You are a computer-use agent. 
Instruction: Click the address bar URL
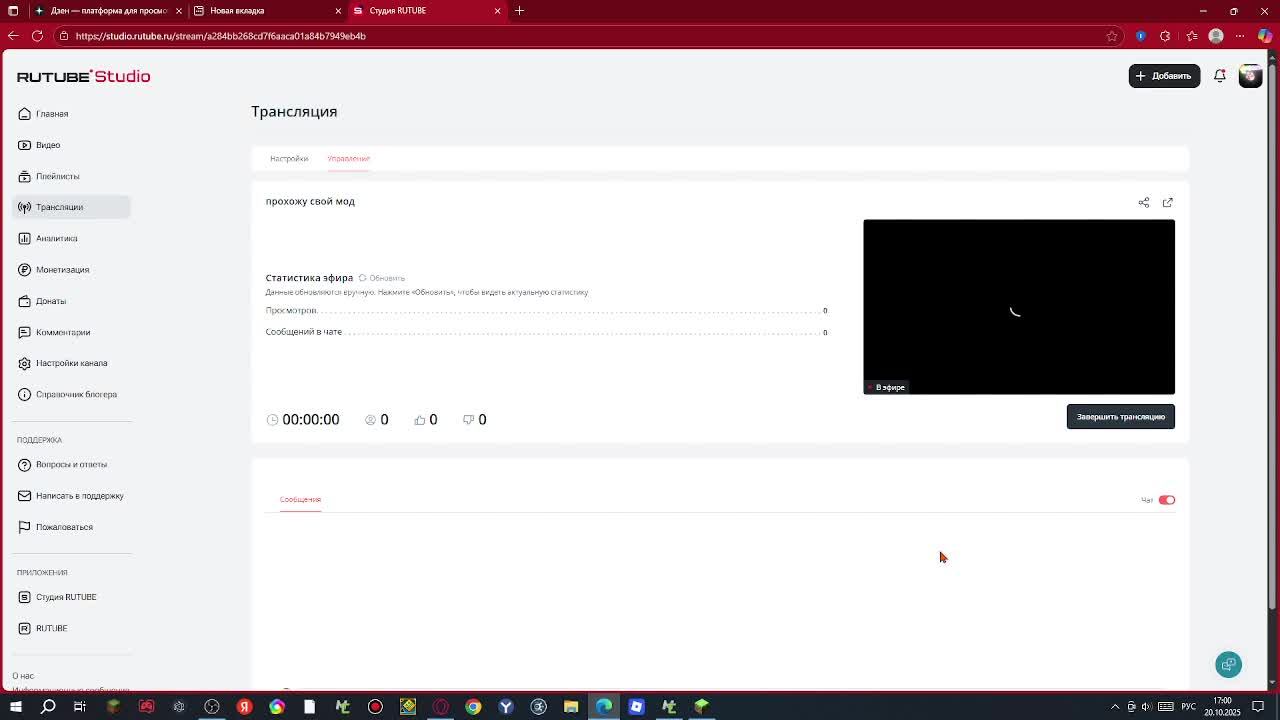(220, 36)
